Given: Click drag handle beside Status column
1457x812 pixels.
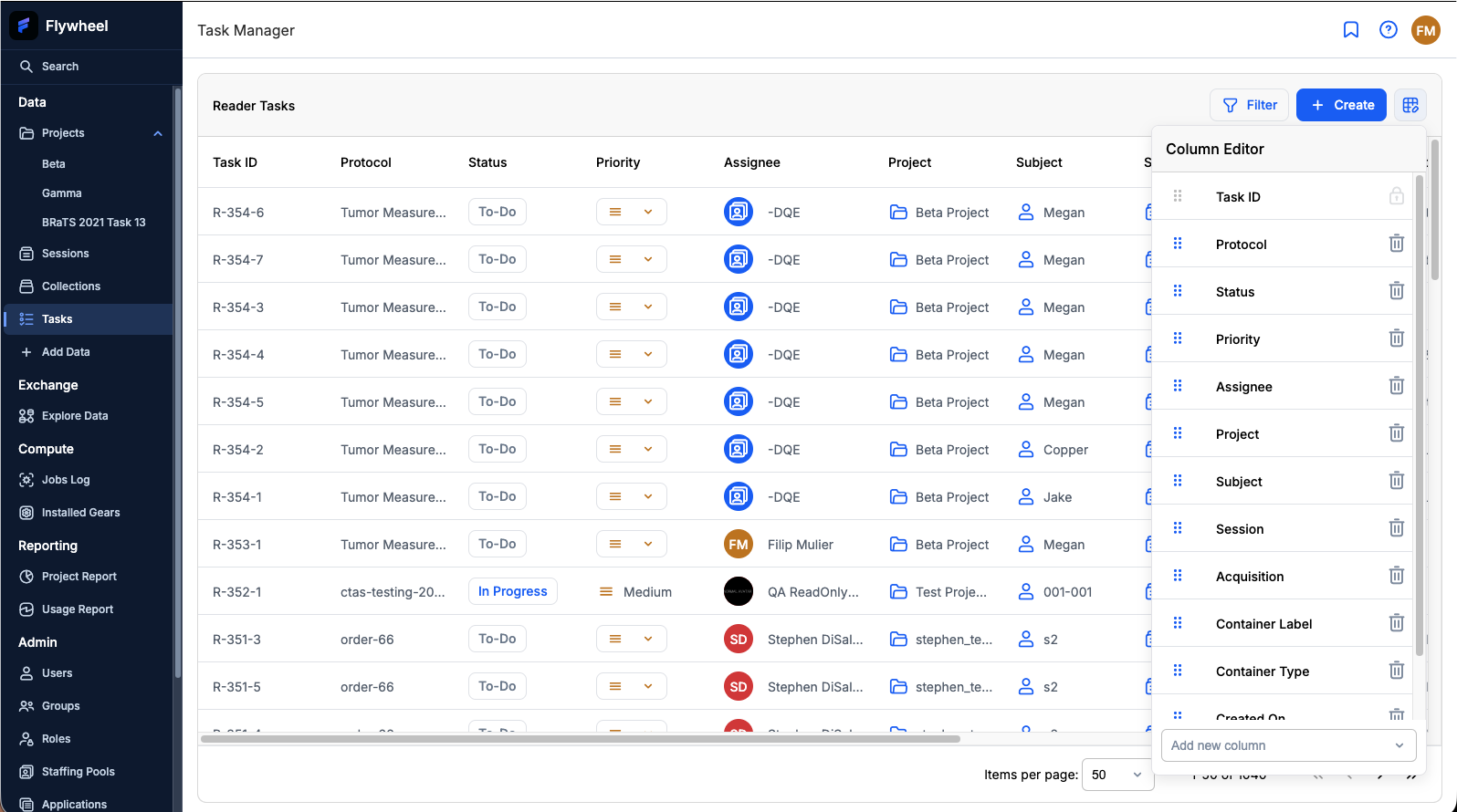Looking at the screenshot, I should 1178,291.
